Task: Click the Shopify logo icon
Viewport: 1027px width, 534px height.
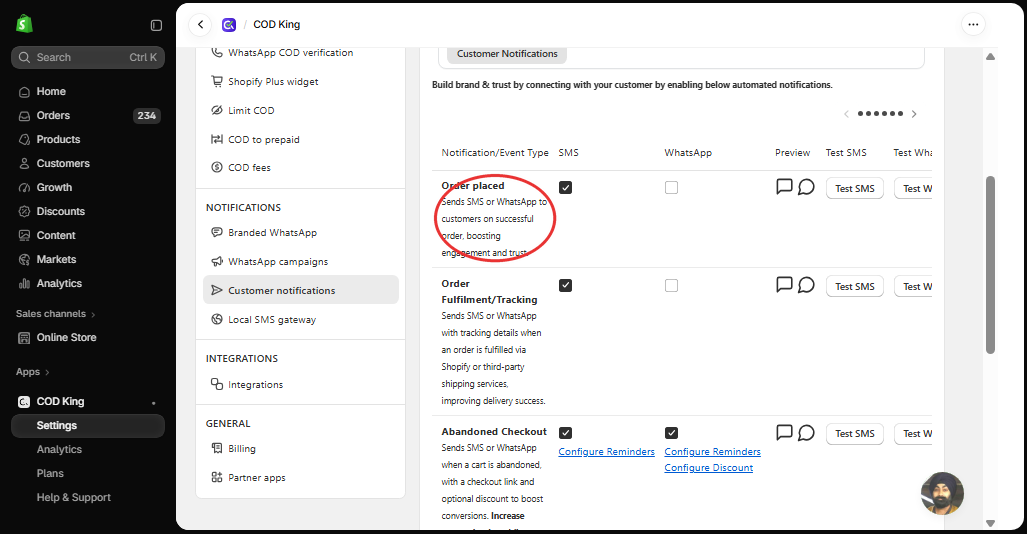Action: pos(24,24)
